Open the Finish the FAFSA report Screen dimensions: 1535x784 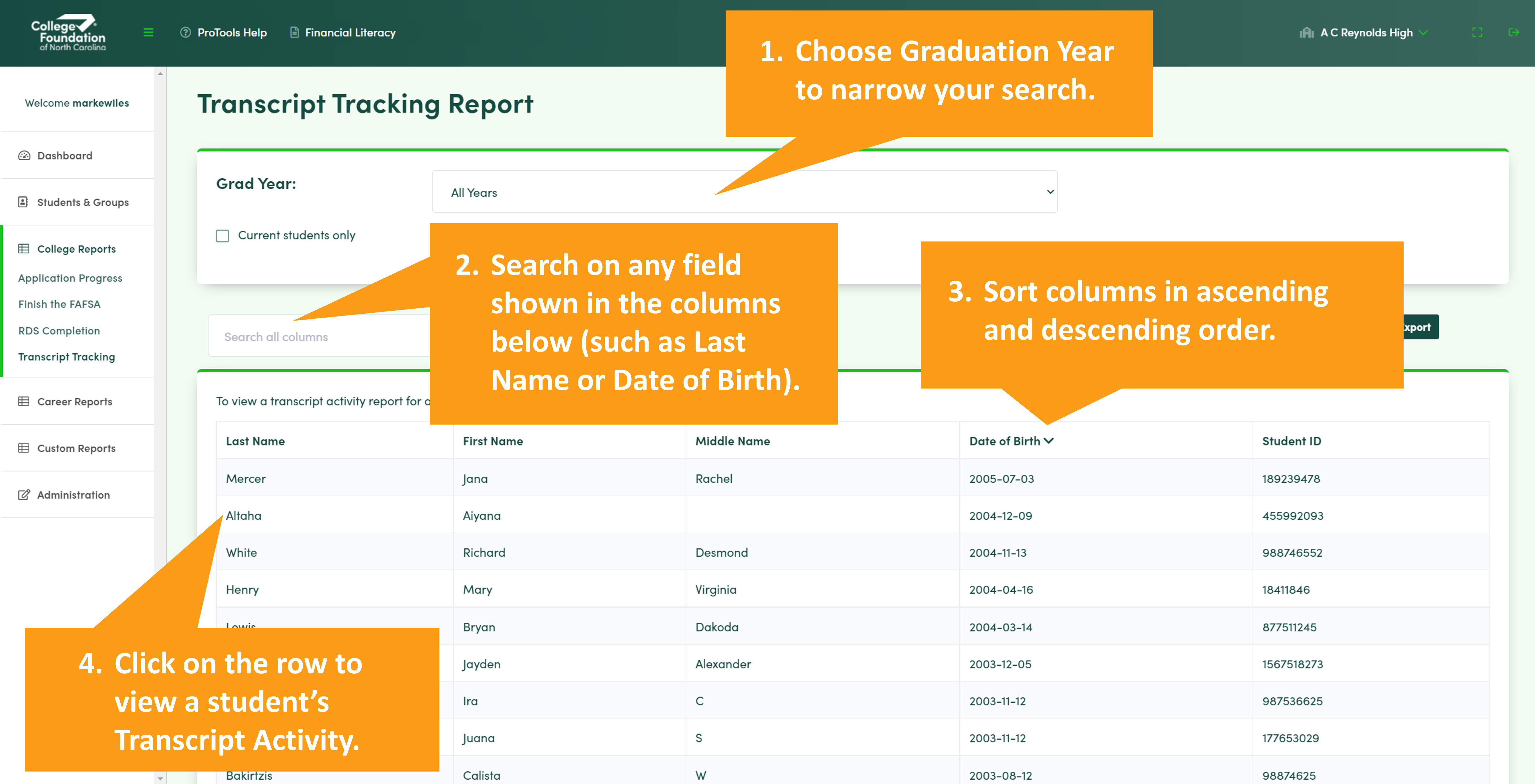tap(60, 304)
